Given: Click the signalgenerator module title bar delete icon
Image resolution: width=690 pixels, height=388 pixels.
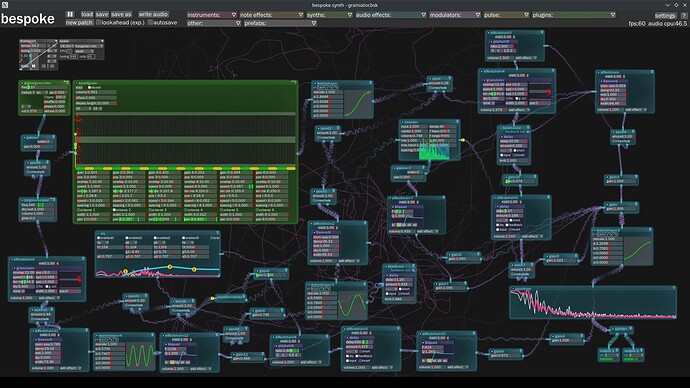Looking at the screenshot, I should [67, 83].
